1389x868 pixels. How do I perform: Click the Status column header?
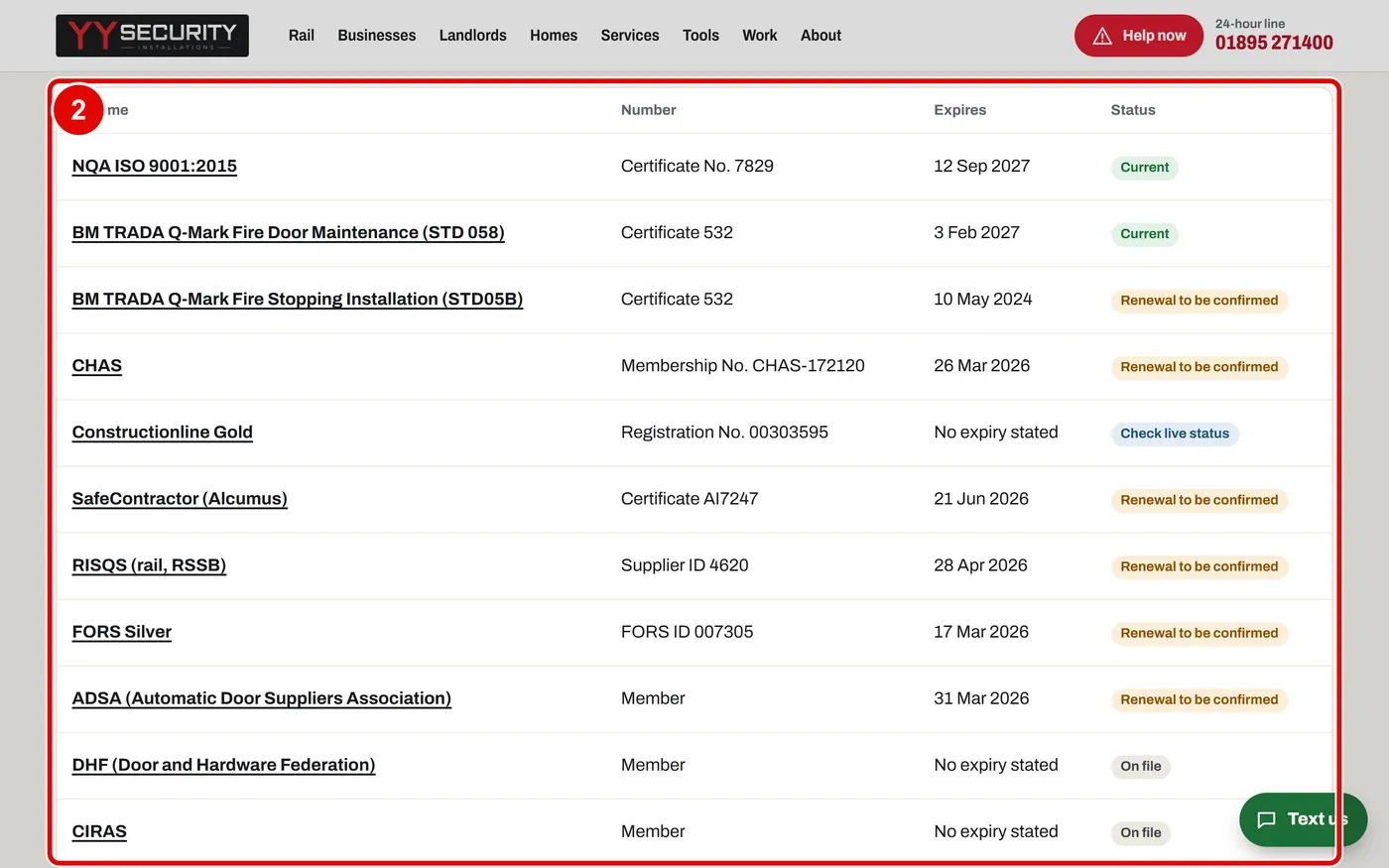(x=1133, y=110)
